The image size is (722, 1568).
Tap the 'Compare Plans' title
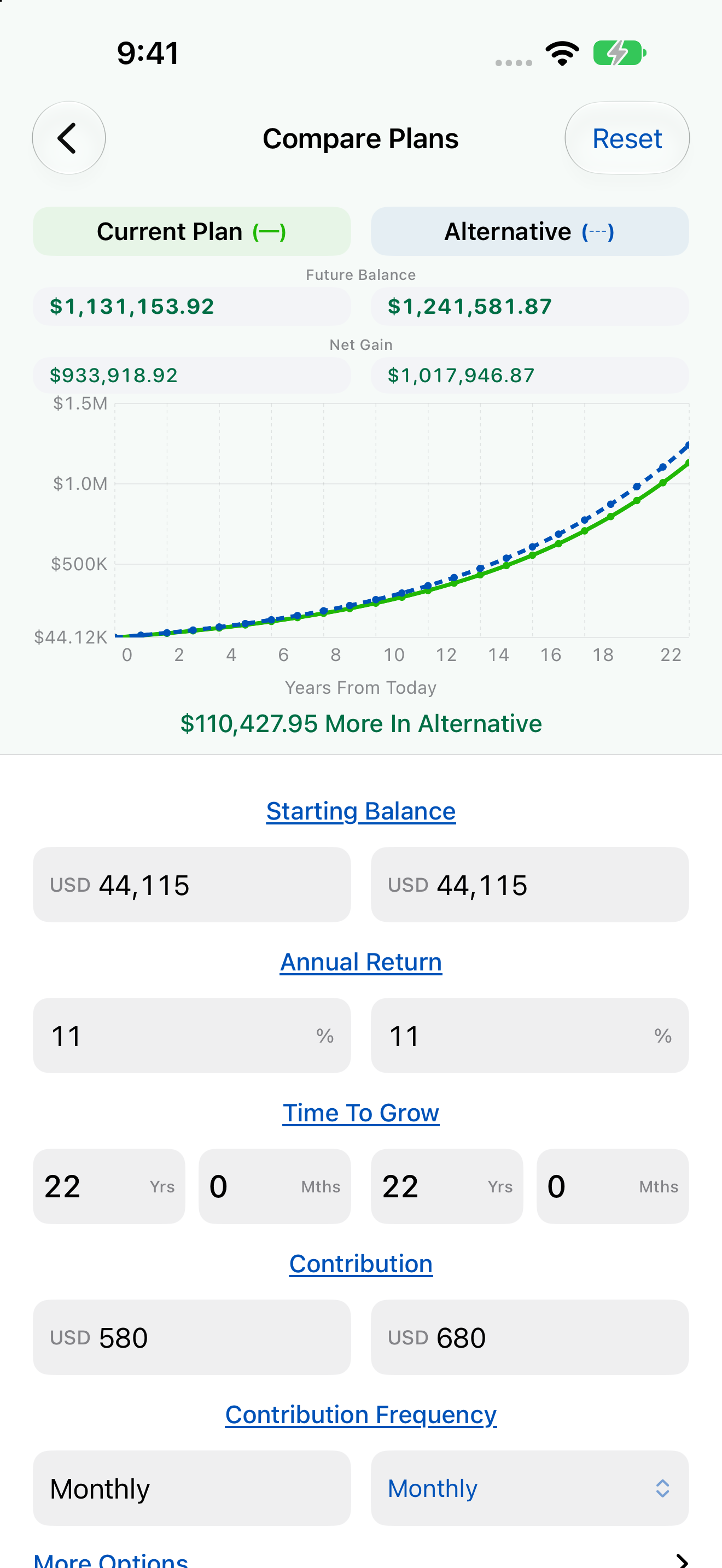click(x=361, y=138)
